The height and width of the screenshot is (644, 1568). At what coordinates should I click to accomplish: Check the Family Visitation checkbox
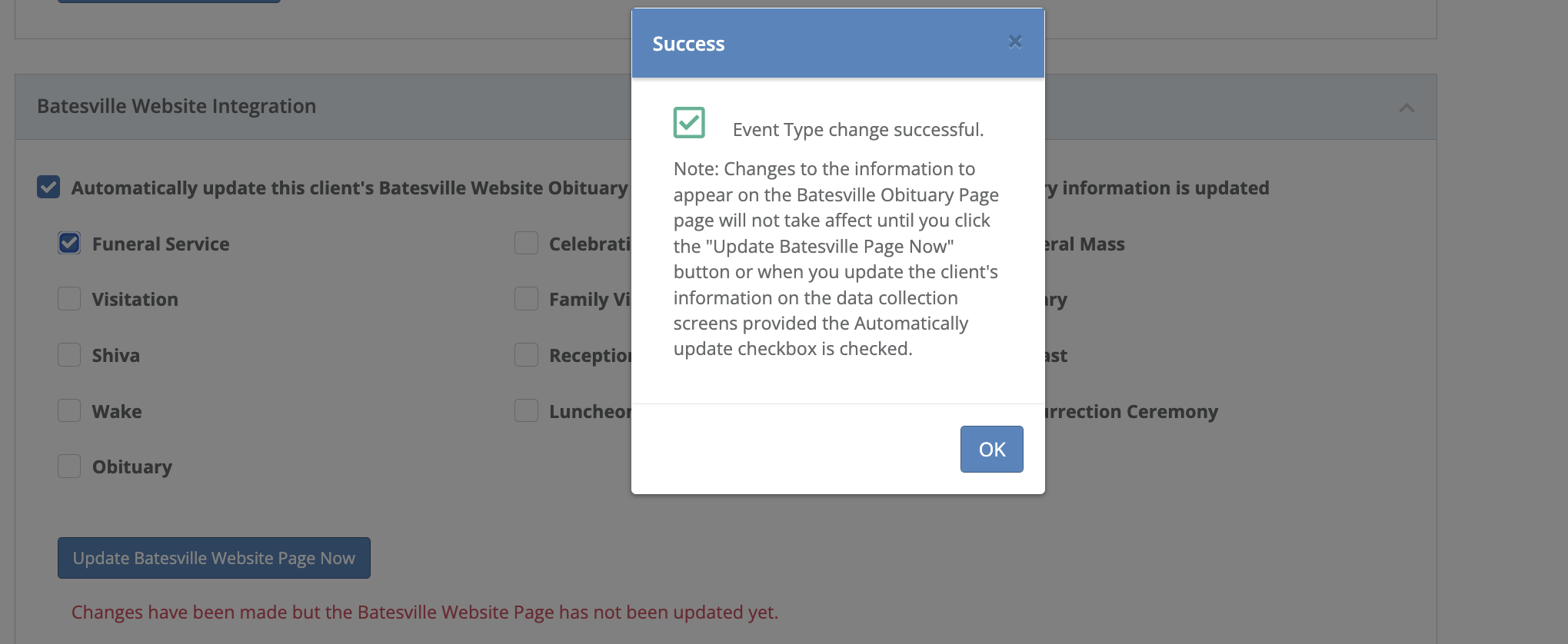(526, 299)
